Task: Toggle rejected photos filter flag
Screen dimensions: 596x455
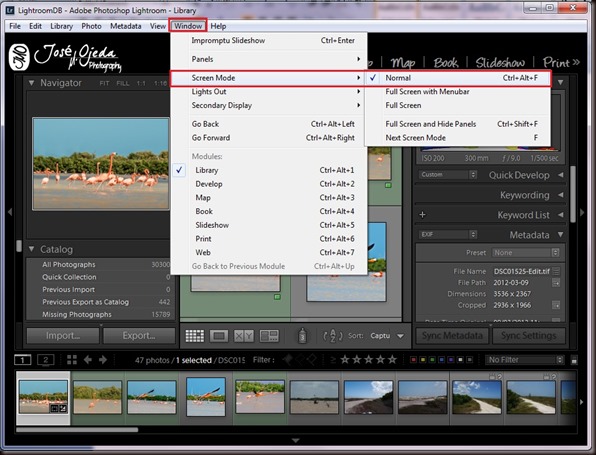Action: click(x=312, y=360)
